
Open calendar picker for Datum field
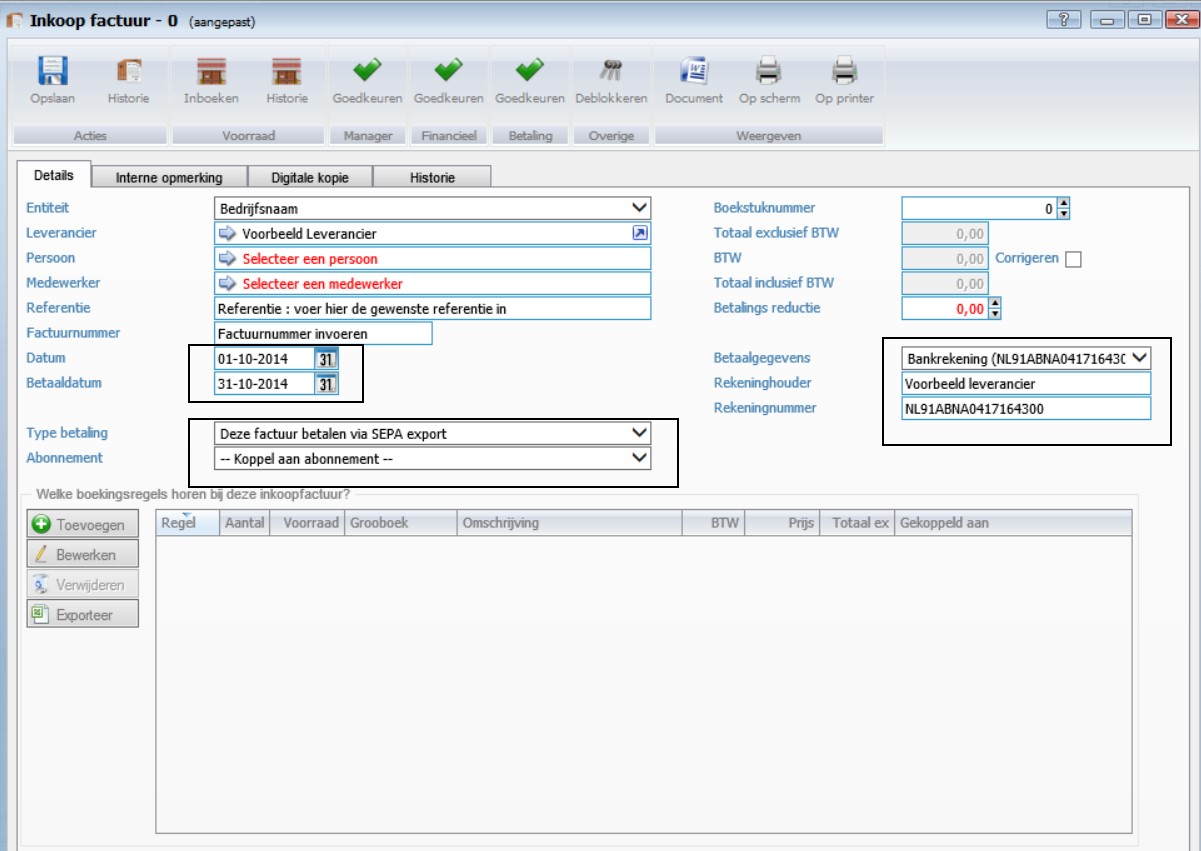coord(326,358)
